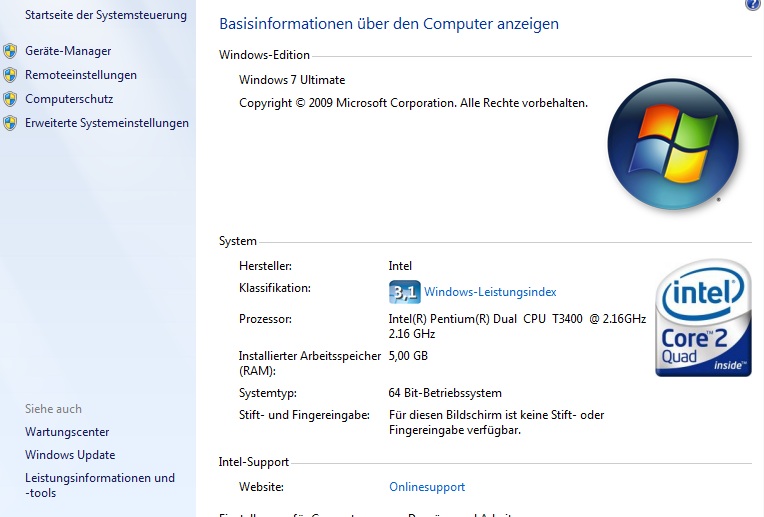Open the Erweiterte Systemeinstellungen text link
The height and width of the screenshot is (517, 764).
click(107, 123)
